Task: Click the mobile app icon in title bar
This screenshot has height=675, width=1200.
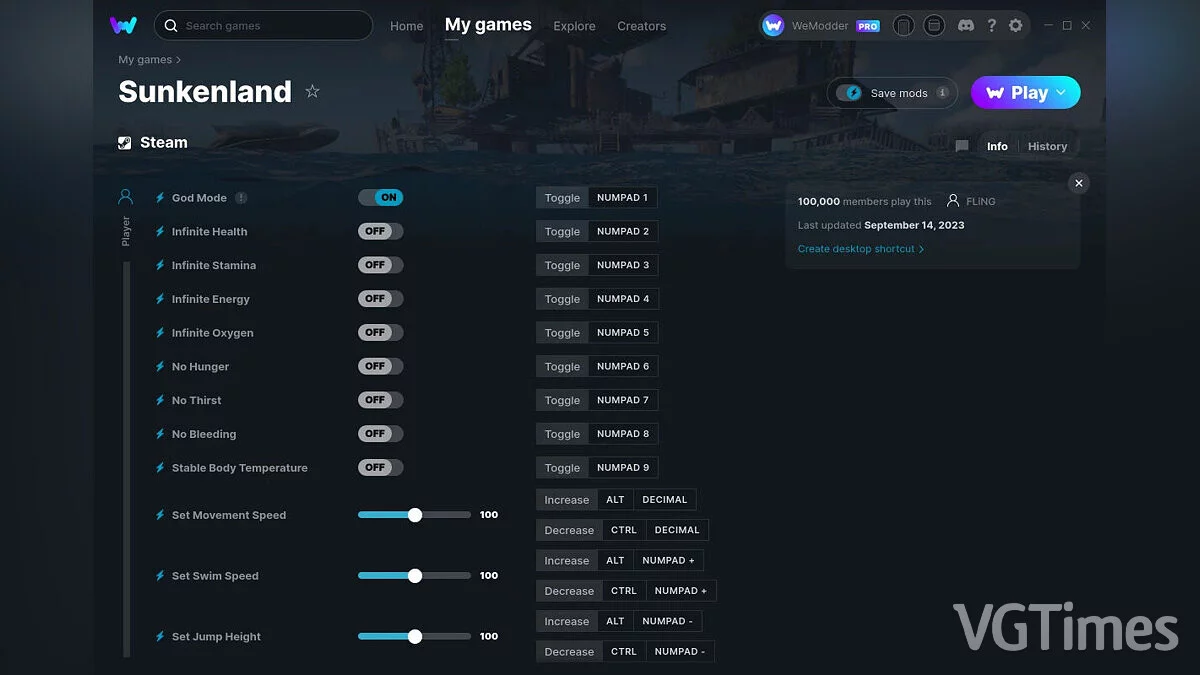Action: point(903,25)
